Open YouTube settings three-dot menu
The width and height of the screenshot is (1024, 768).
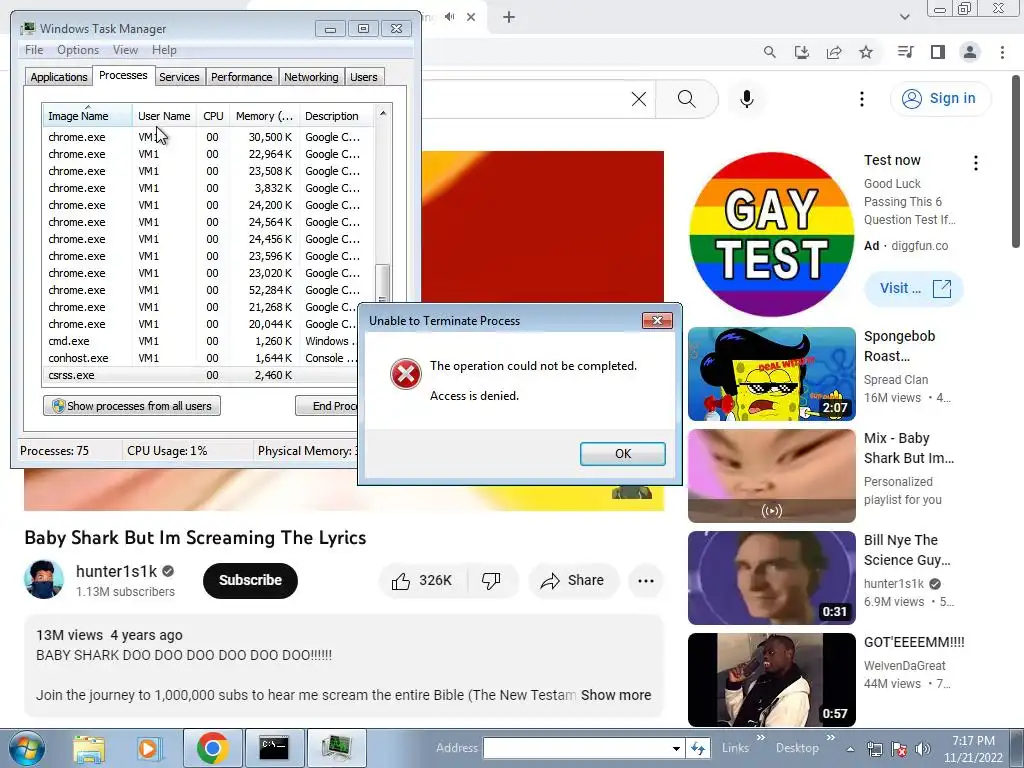tap(861, 99)
